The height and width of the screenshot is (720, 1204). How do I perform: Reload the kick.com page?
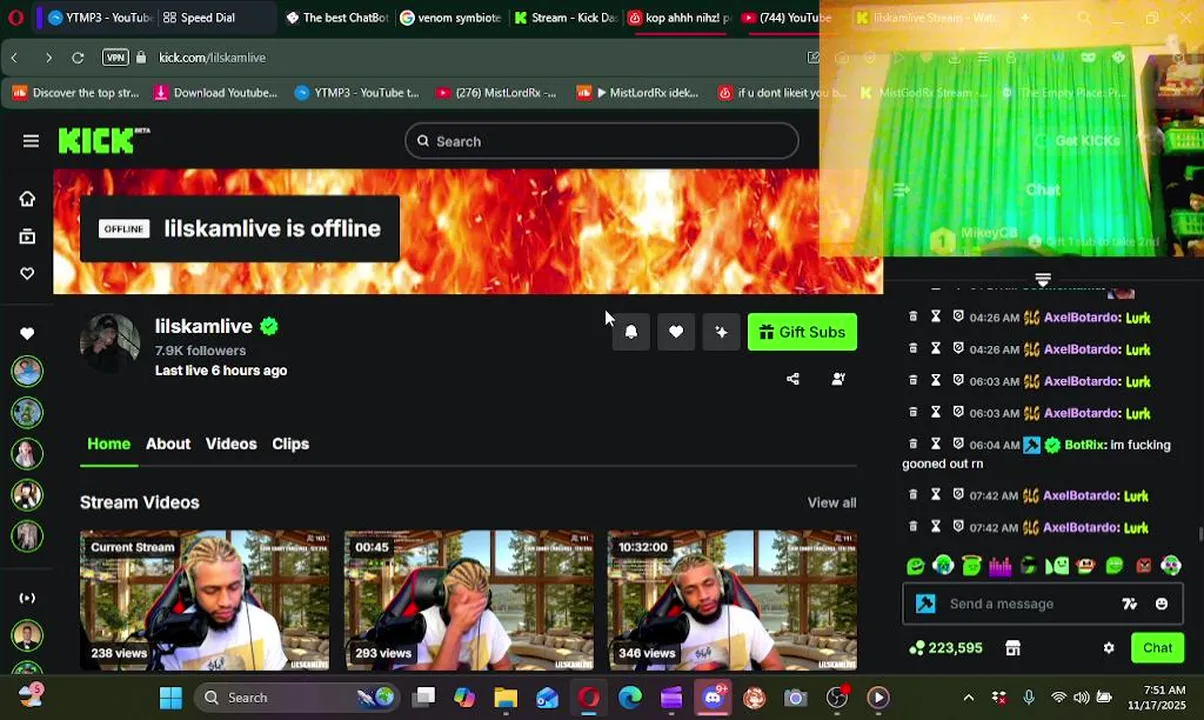(78, 58)
